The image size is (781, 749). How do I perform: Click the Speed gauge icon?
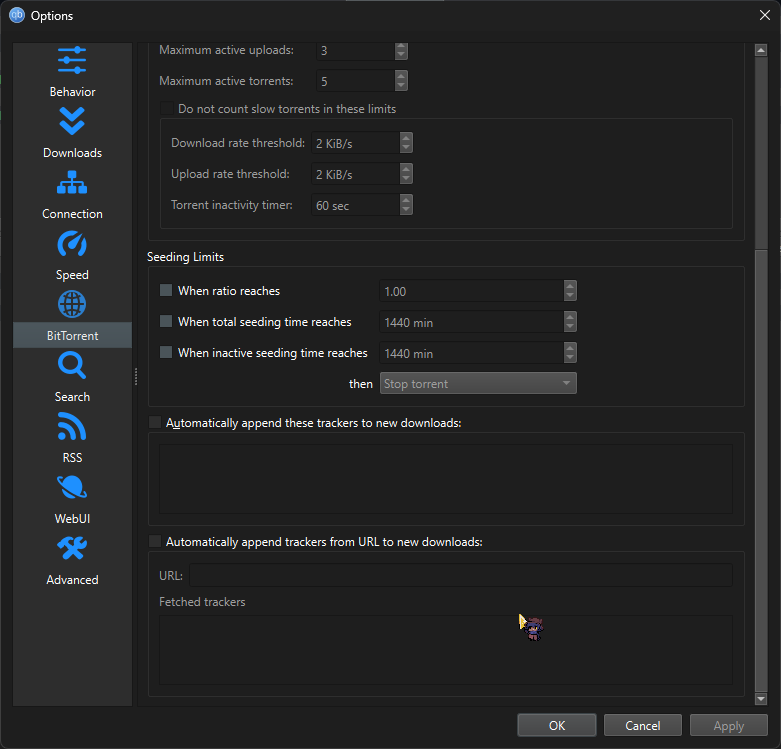pos(72,244)
